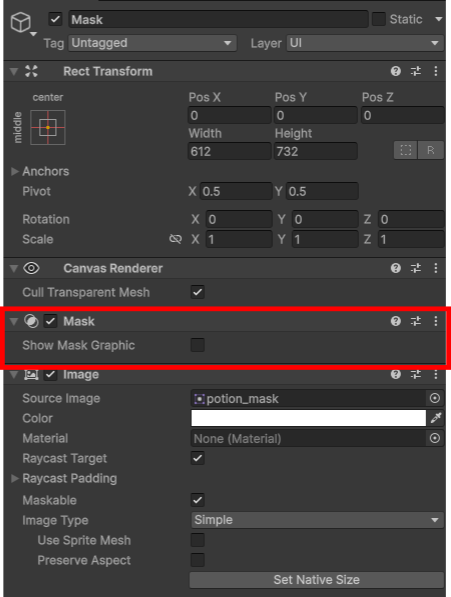Disable Cull Transparent Mesh checkbox
The image size is (451, 597).
pyautogui.click(x=198, y=292)
